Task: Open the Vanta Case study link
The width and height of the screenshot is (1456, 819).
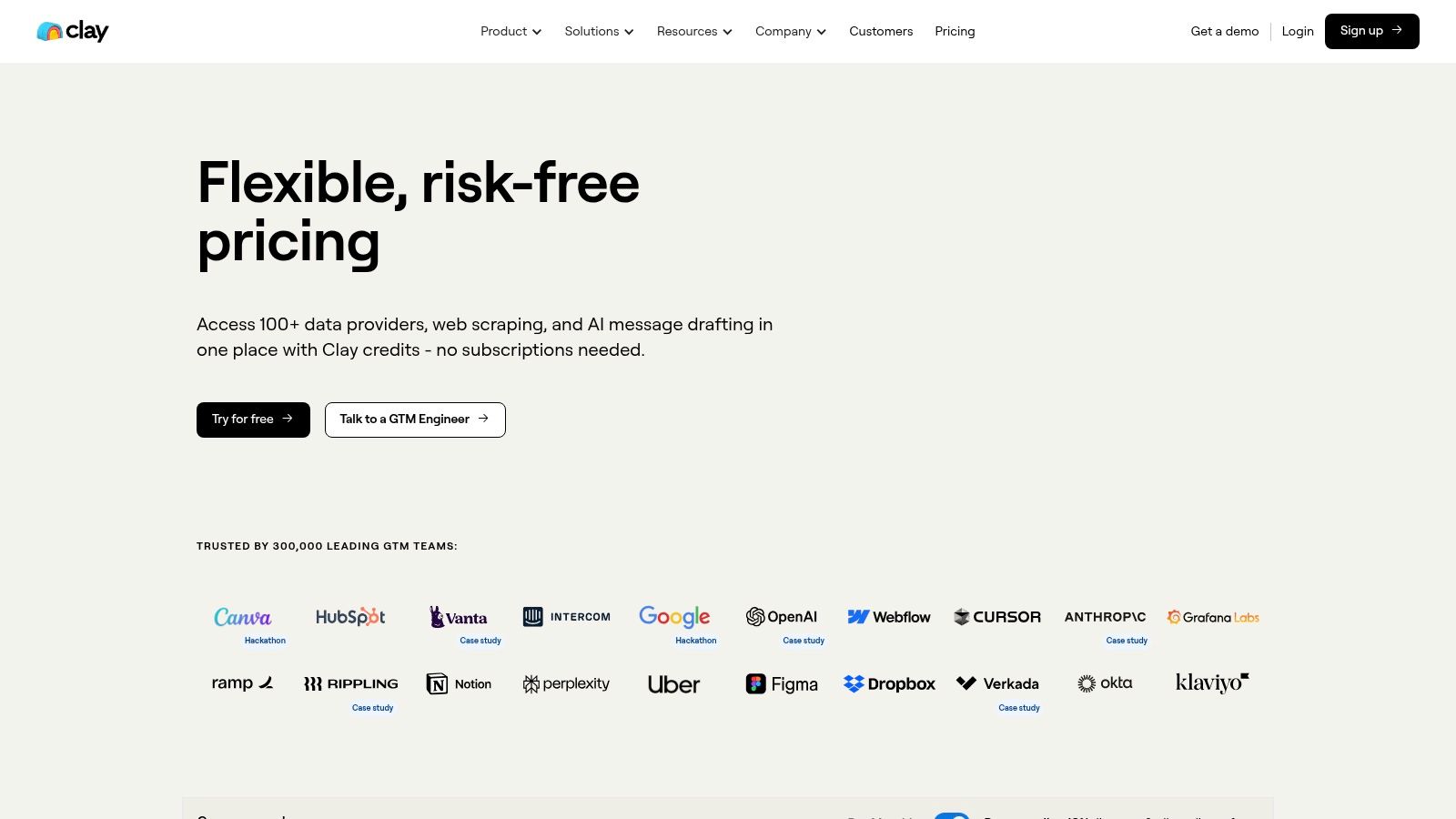Action: 480,641
